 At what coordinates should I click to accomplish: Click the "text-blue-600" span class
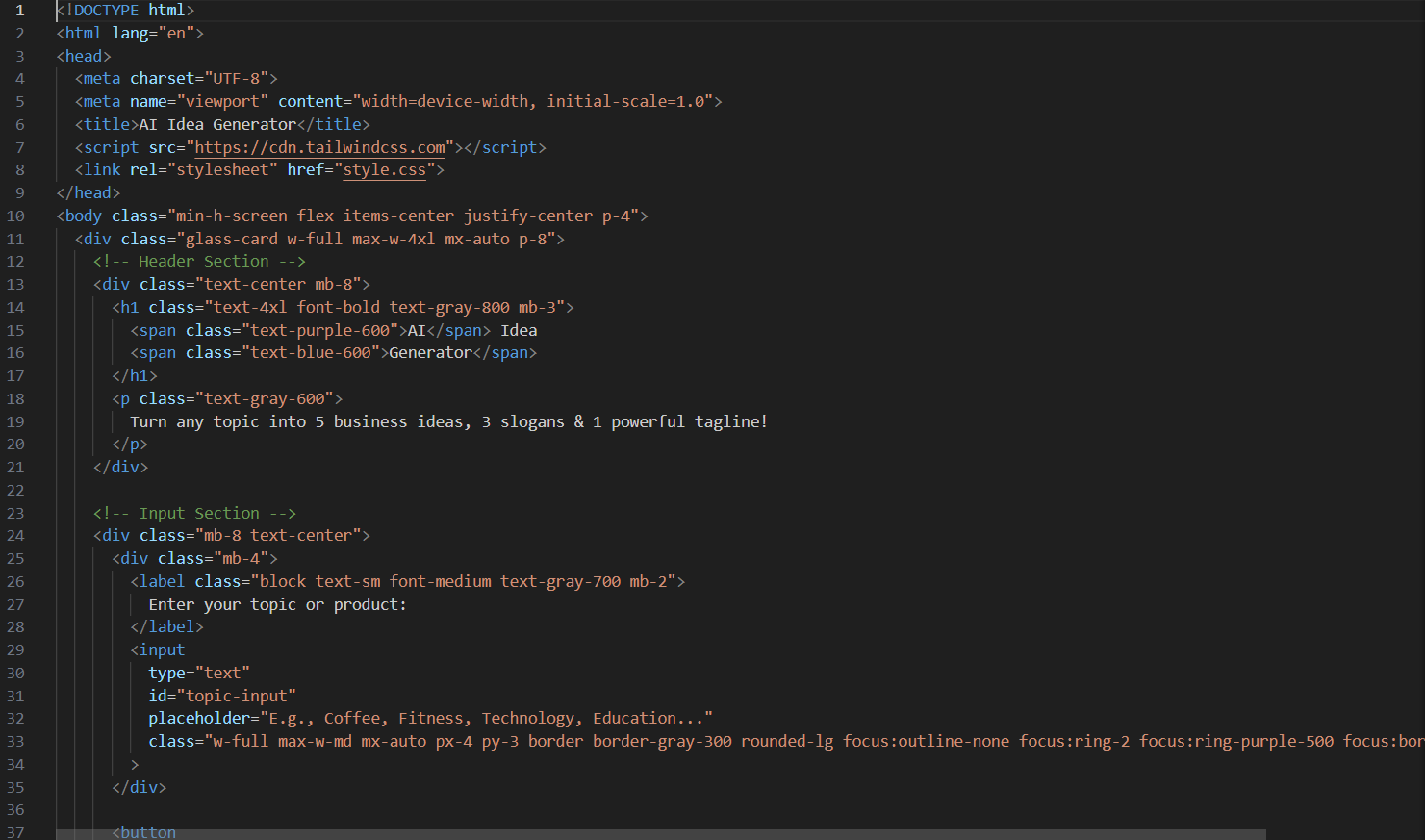pos(311,352)
